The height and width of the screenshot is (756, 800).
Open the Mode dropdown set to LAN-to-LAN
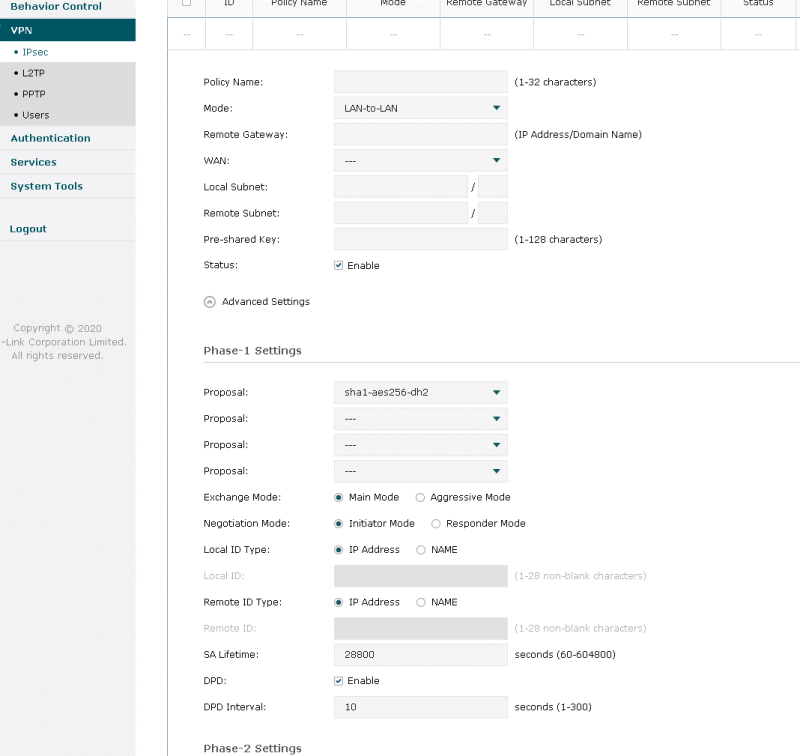coord(420,108)
